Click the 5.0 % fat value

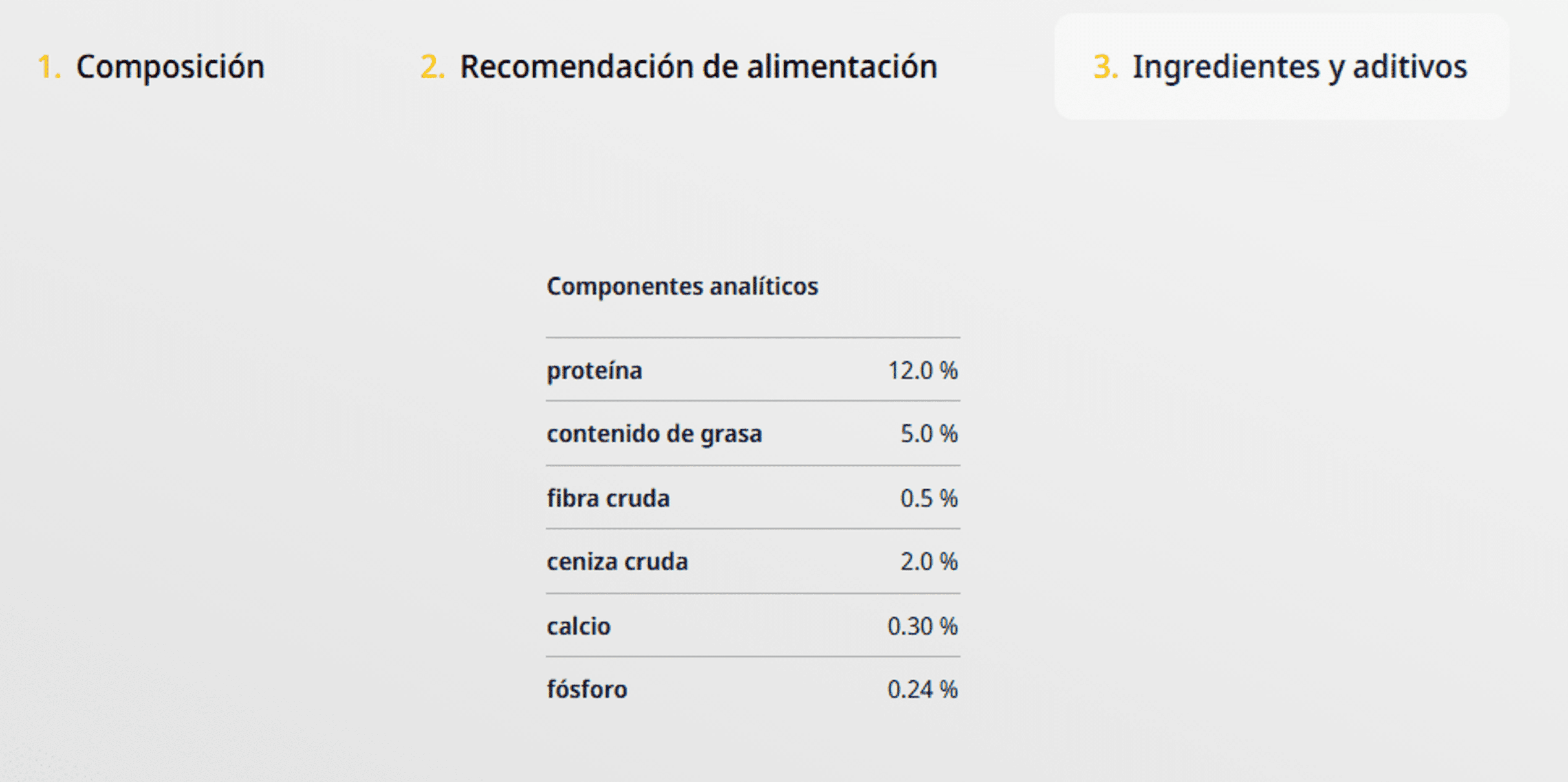[x=929, y=434]
